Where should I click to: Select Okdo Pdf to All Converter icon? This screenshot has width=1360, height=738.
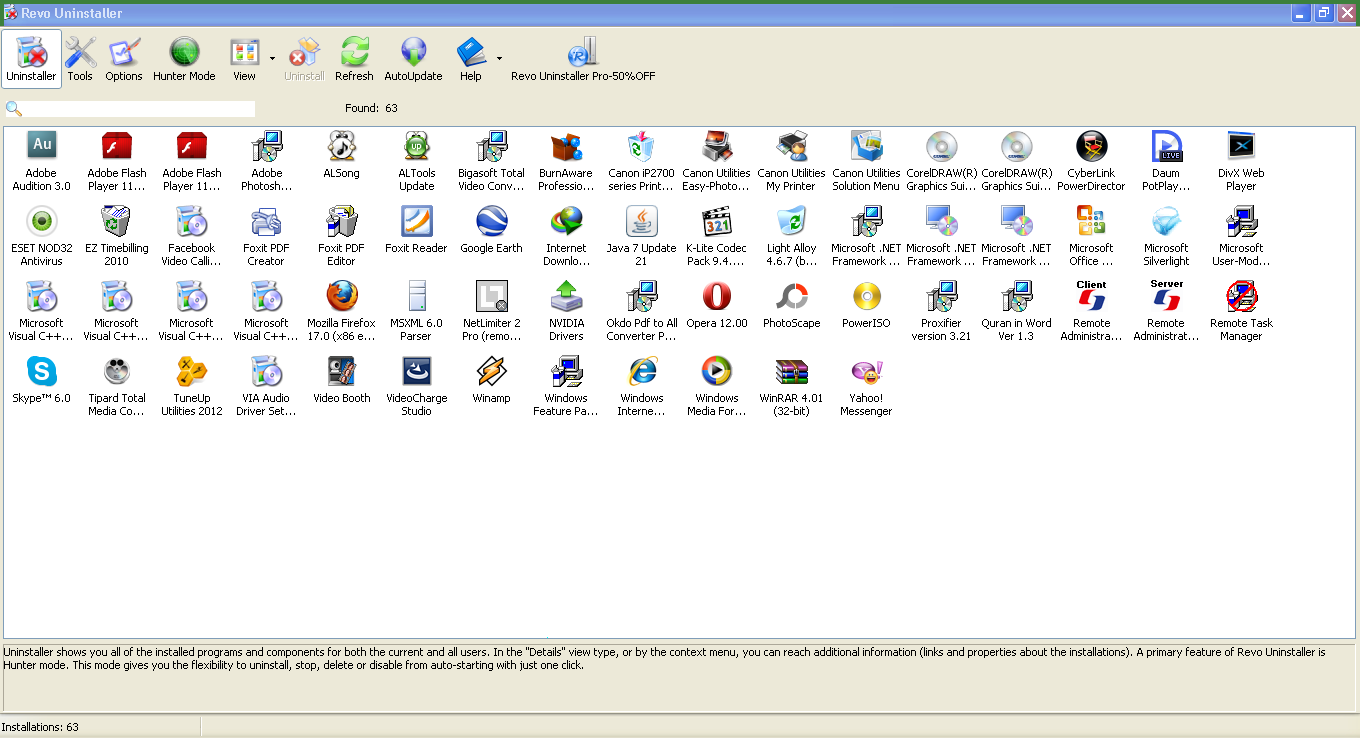tap(642, 295)
